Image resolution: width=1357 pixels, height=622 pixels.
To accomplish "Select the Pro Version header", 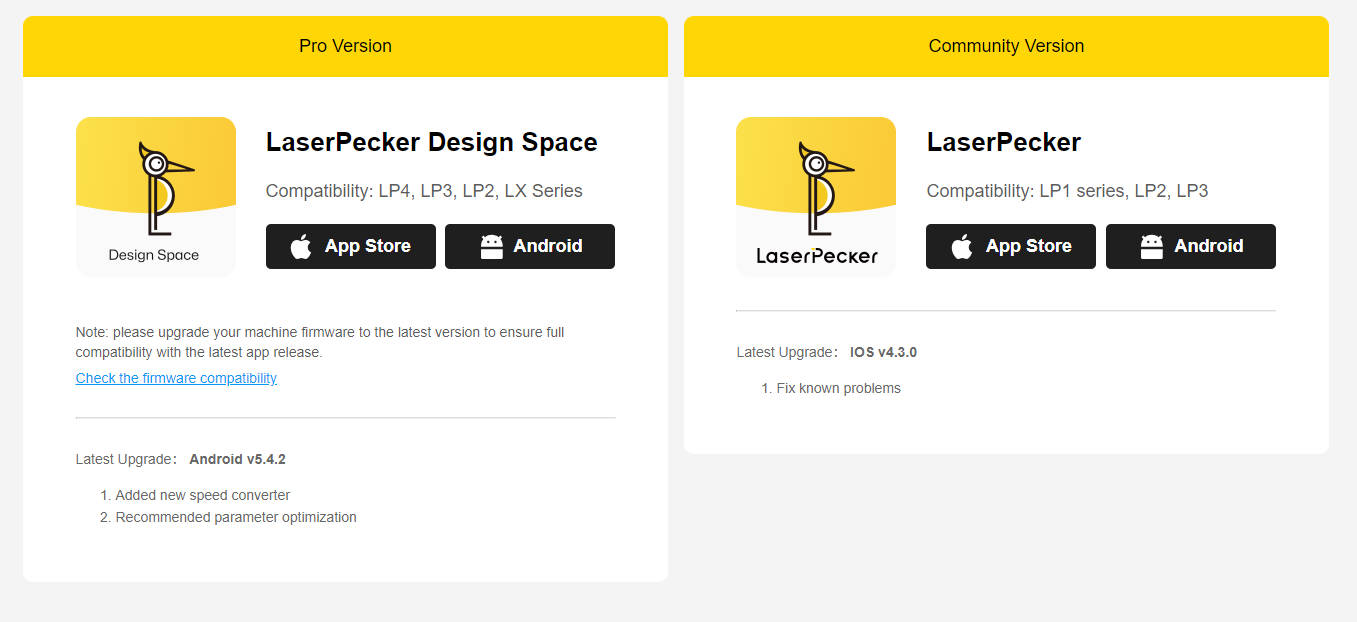I will [345, 46].
